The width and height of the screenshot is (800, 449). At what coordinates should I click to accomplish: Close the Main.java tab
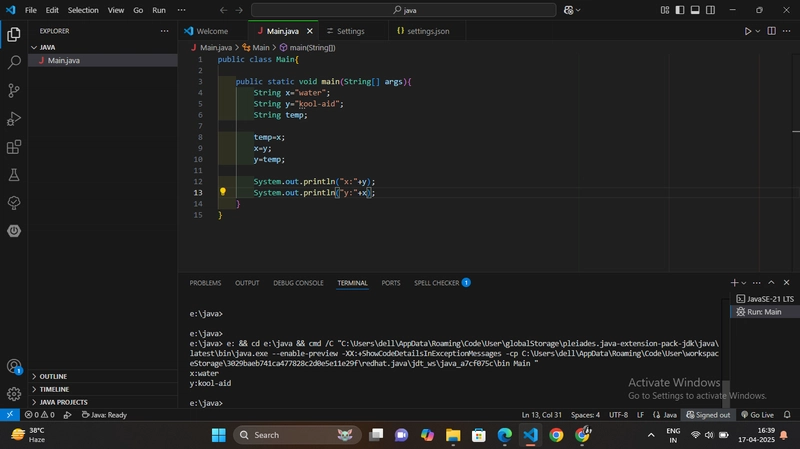pos(310,31)
